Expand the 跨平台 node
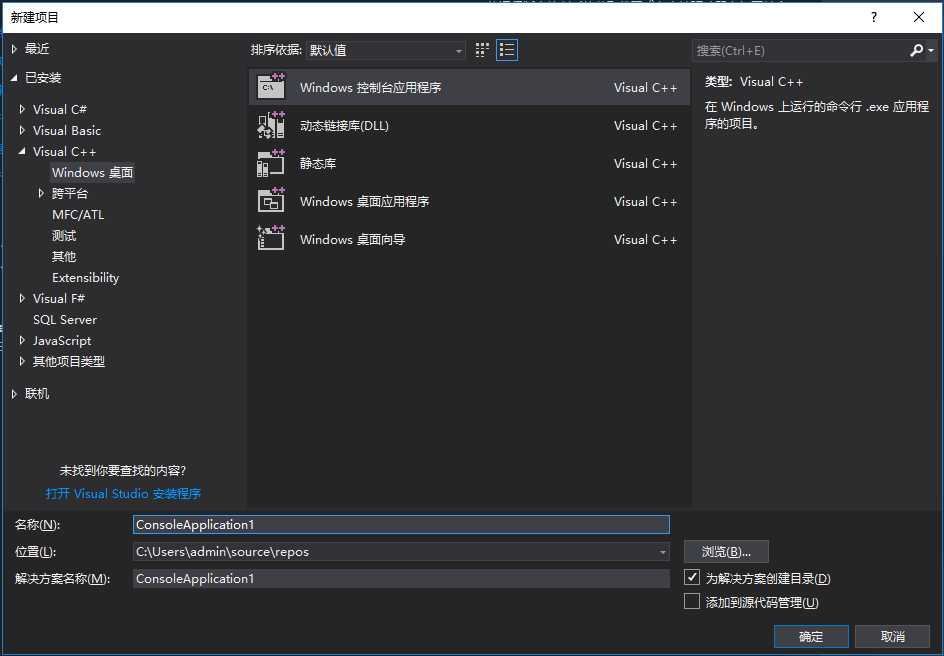 [41, 193]
